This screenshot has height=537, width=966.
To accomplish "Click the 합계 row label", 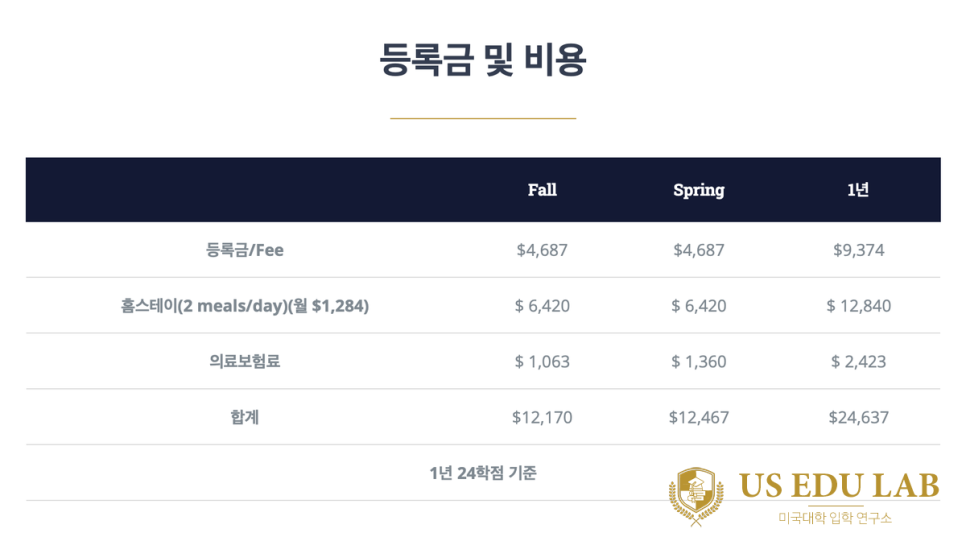I will (x=245, y=417).
